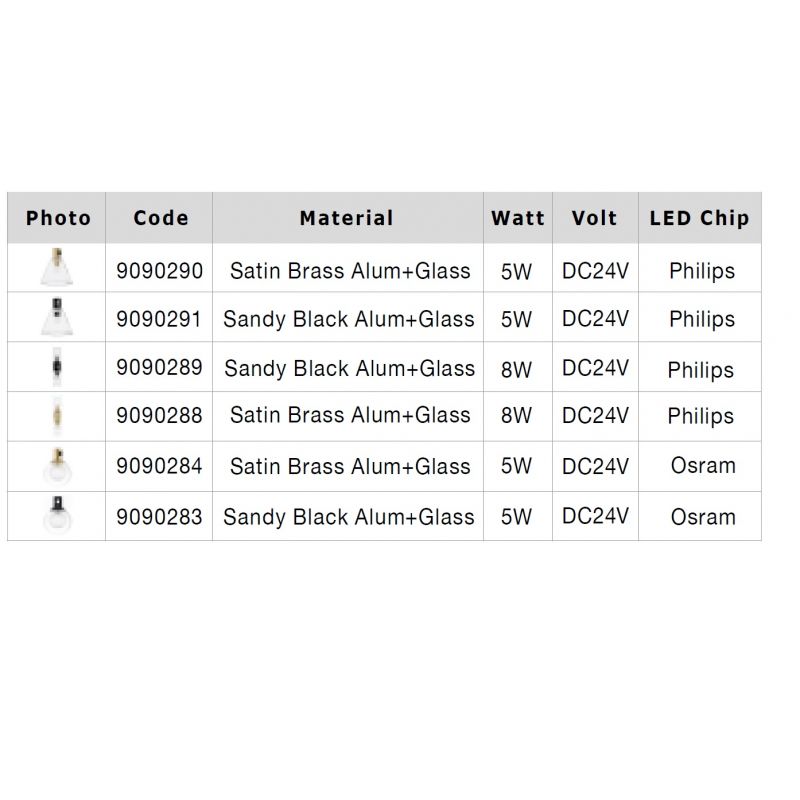800x800 pixels.
Task: Click the Volt column header
Action: click(x=595, y=218)
